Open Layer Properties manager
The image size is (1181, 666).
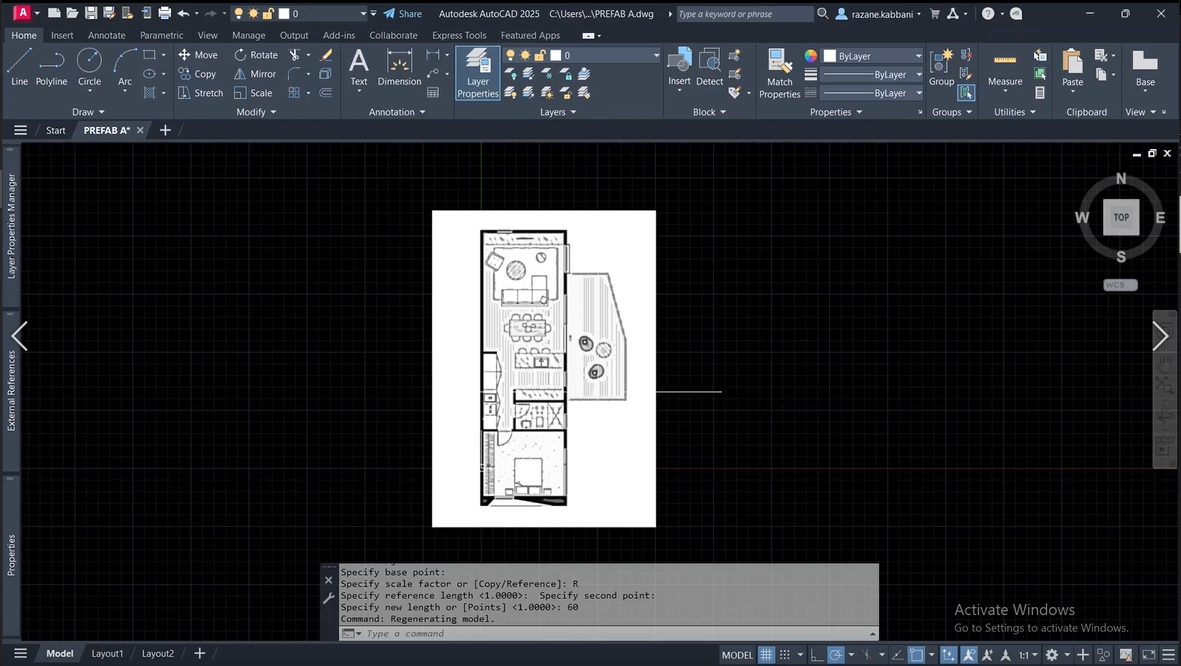click(477, 74)
